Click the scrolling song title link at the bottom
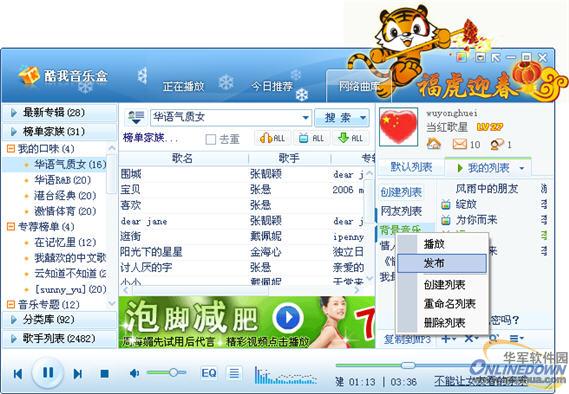This screenshot has width=569, height=394. pos(481,381)
